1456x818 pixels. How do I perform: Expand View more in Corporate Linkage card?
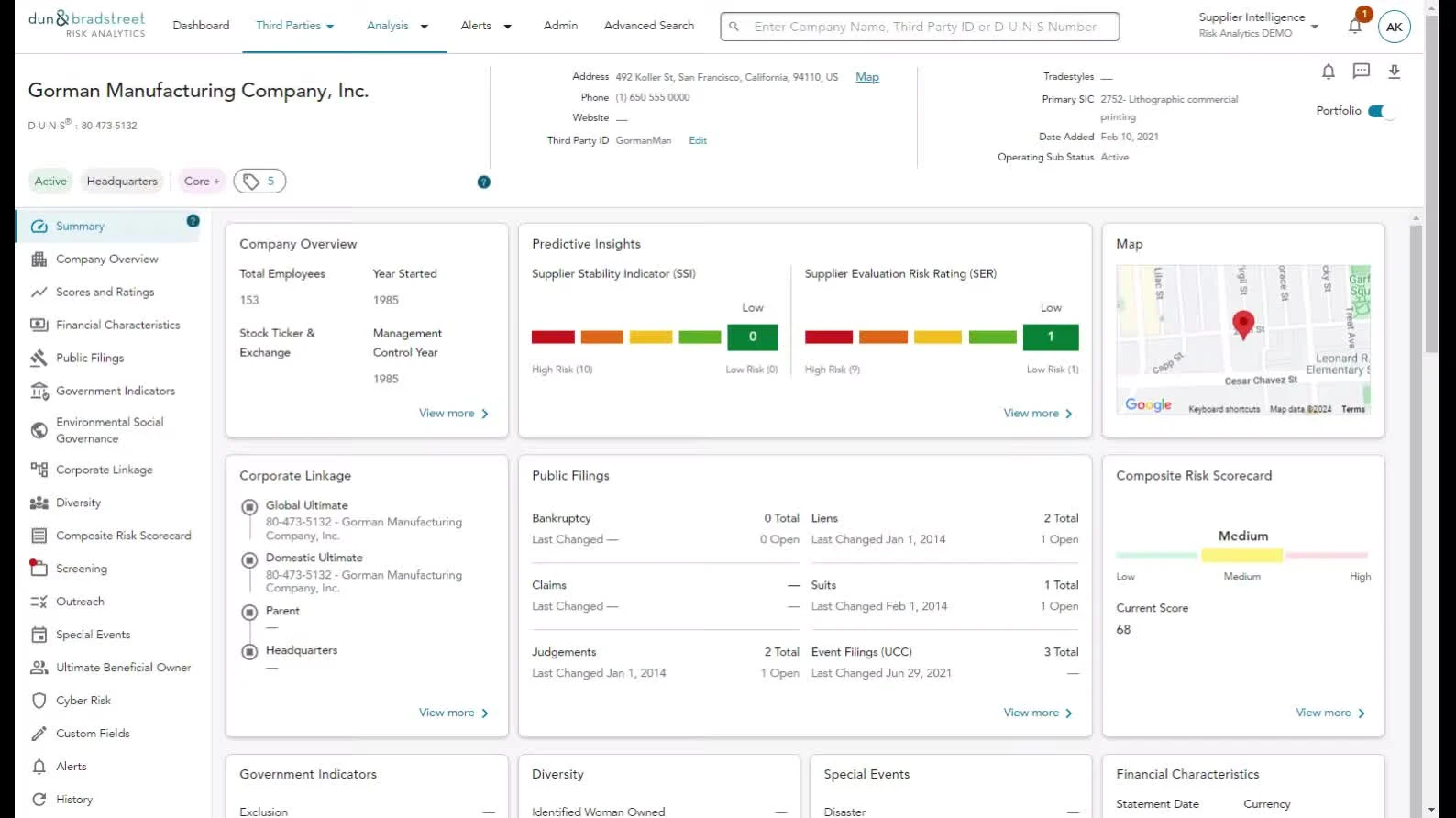pyautogui.click(x=454, y=713)
